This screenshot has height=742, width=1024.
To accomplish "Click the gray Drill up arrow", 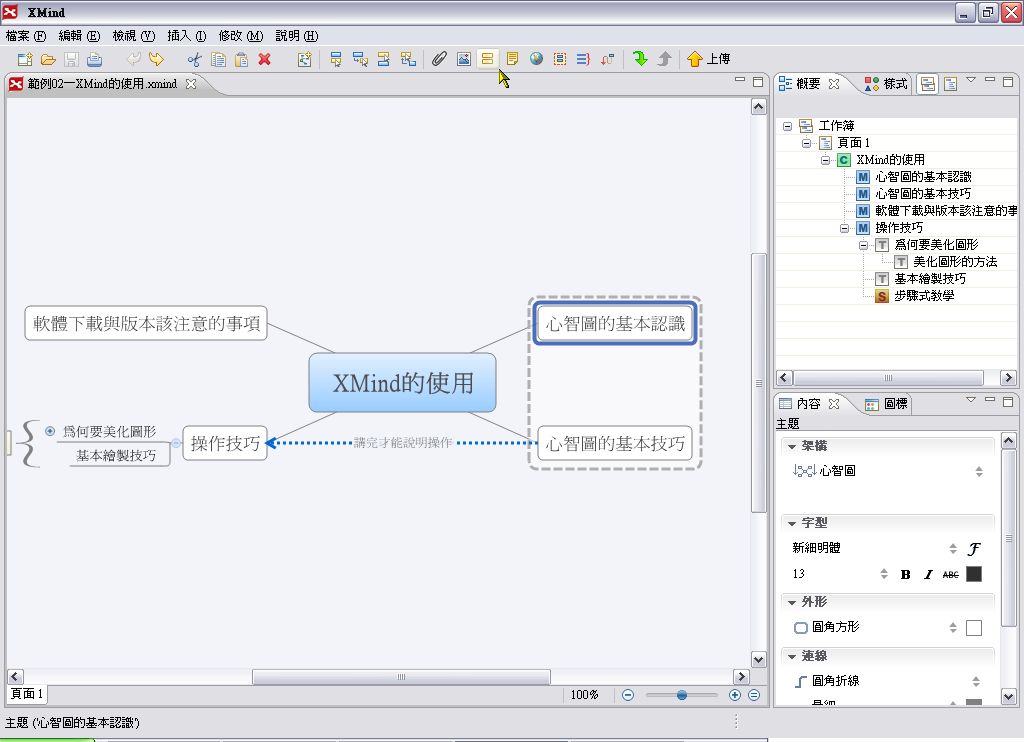I will tap(664, 59).
